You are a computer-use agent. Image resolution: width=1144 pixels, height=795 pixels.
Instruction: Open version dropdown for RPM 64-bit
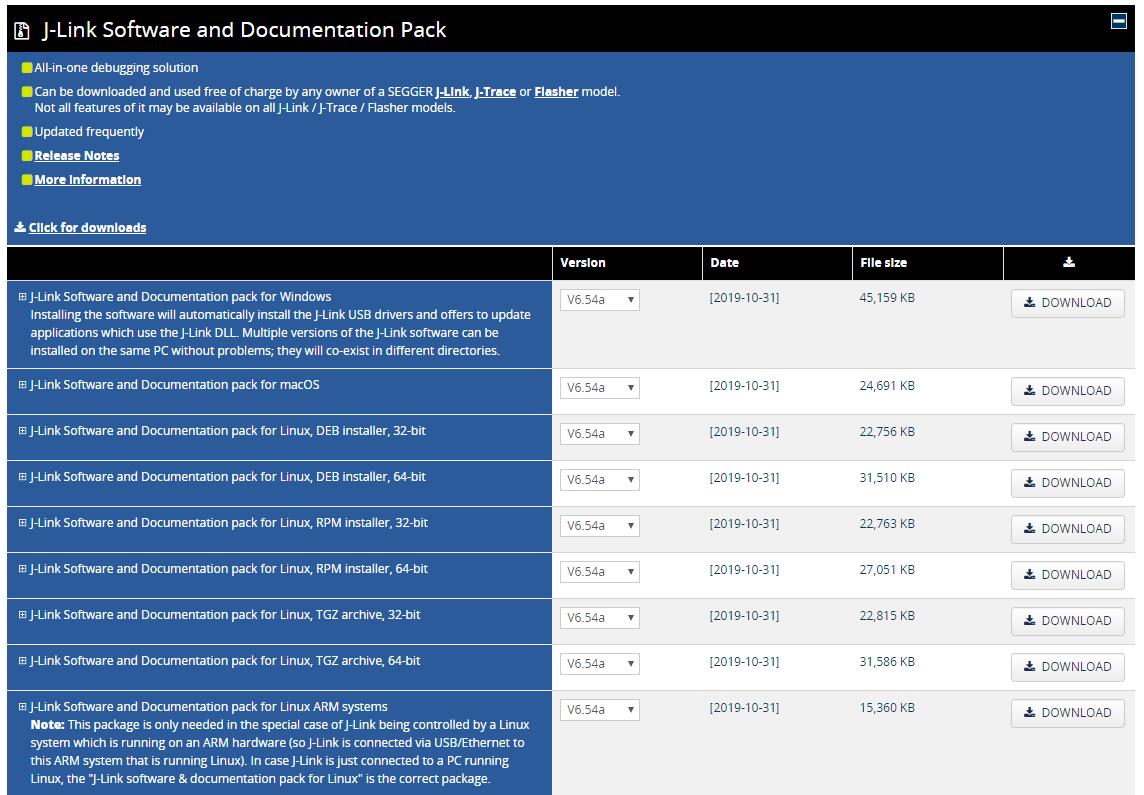(600, 571)
